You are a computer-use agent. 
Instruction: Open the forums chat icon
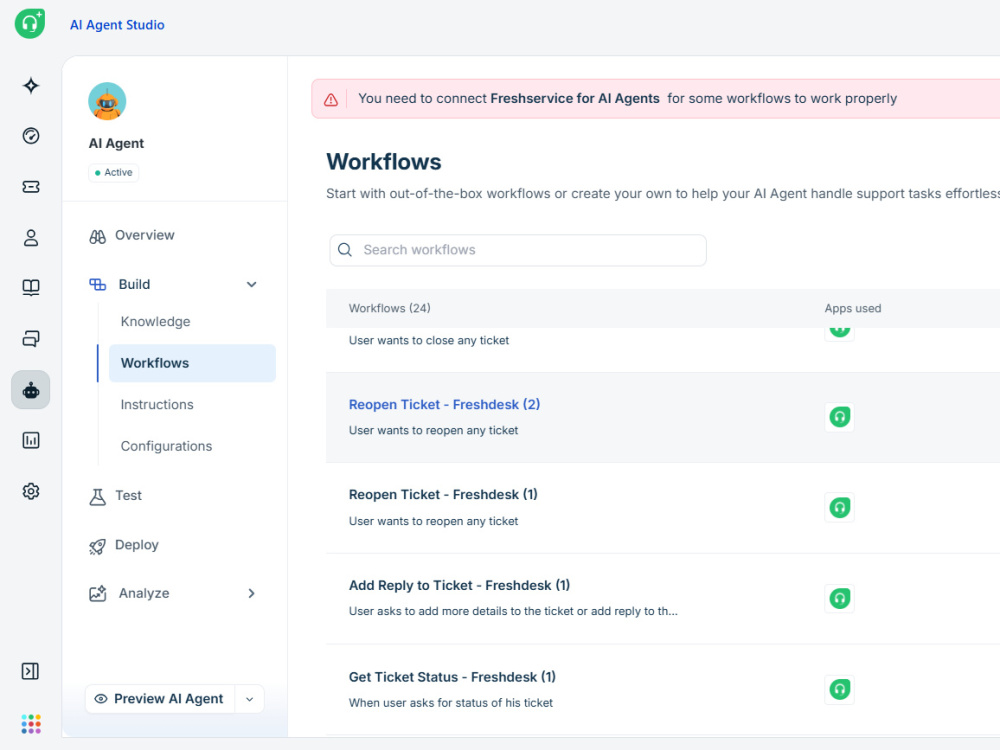click(31, 339)
